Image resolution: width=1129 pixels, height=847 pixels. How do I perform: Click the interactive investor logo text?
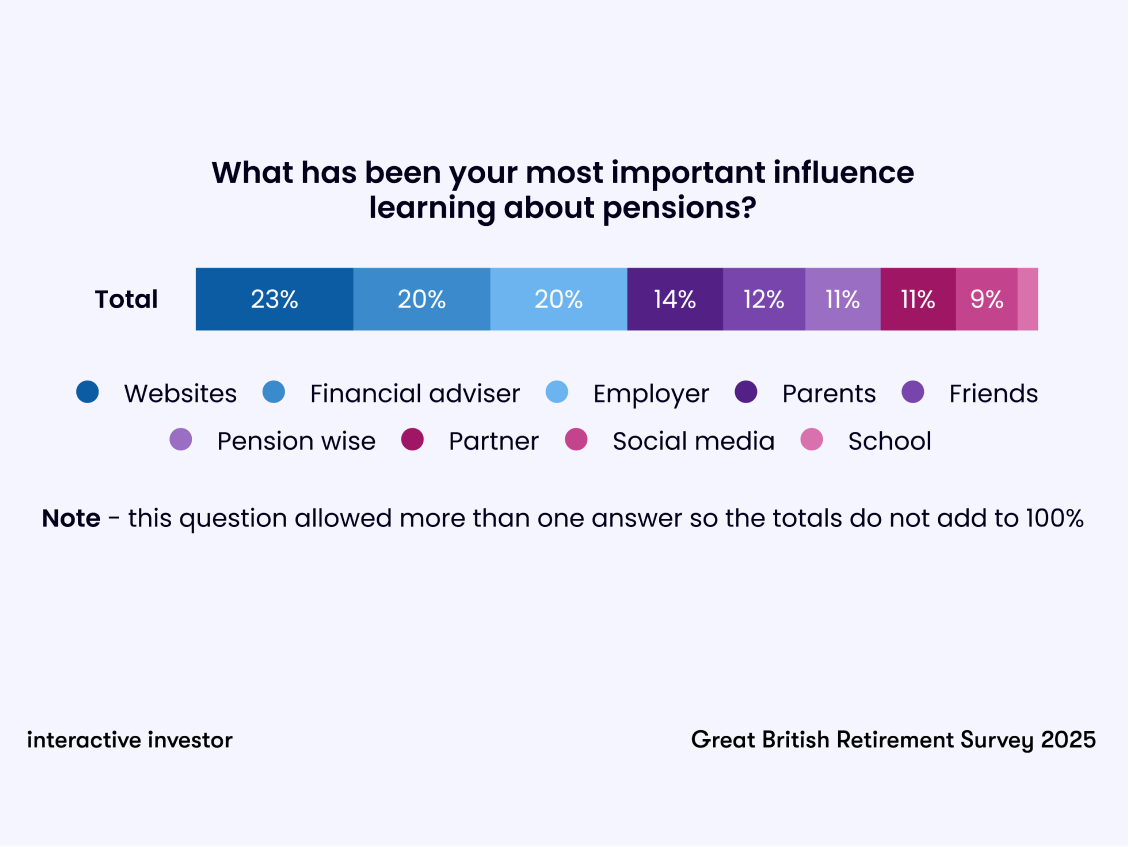tap(130, 740)
